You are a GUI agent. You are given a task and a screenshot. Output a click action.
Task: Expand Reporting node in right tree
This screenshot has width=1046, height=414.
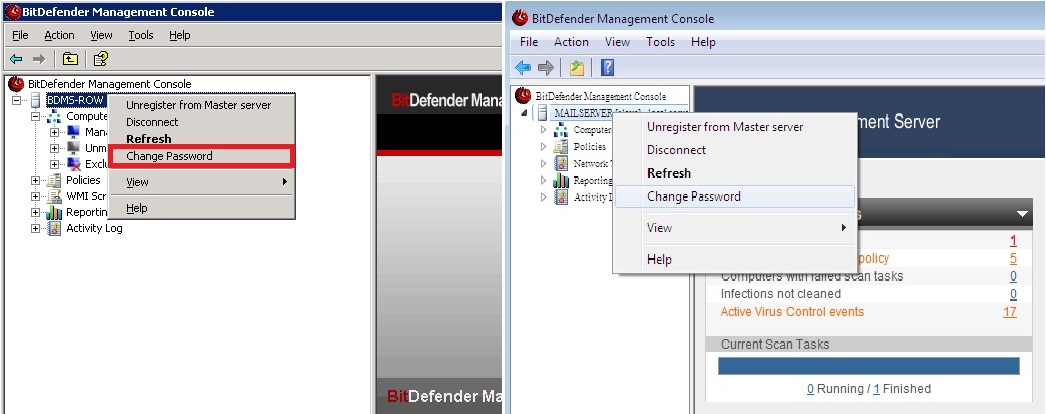[542, 180]
